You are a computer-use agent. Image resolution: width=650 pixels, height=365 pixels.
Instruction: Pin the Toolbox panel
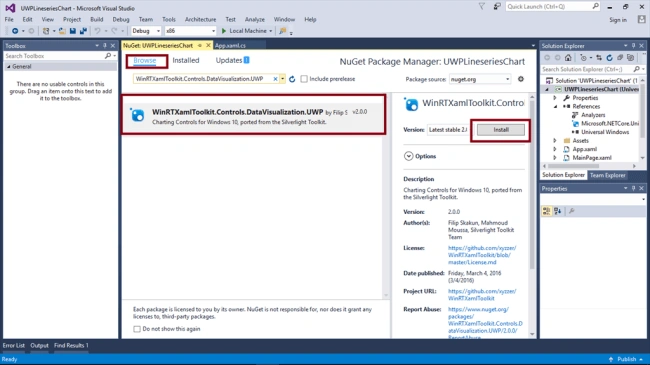(105, 46)
